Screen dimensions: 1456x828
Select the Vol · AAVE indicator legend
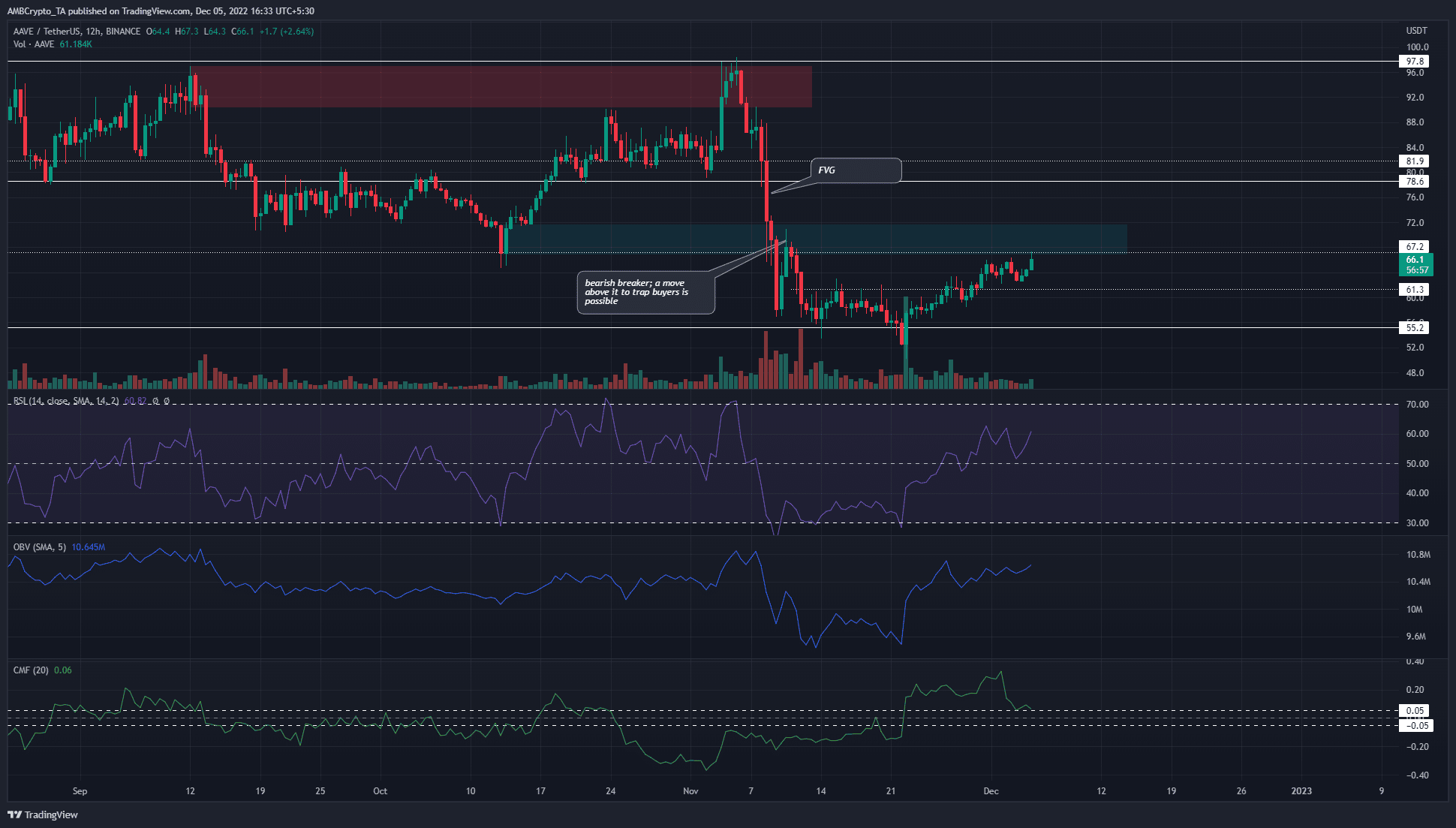(x=34, y=44)
